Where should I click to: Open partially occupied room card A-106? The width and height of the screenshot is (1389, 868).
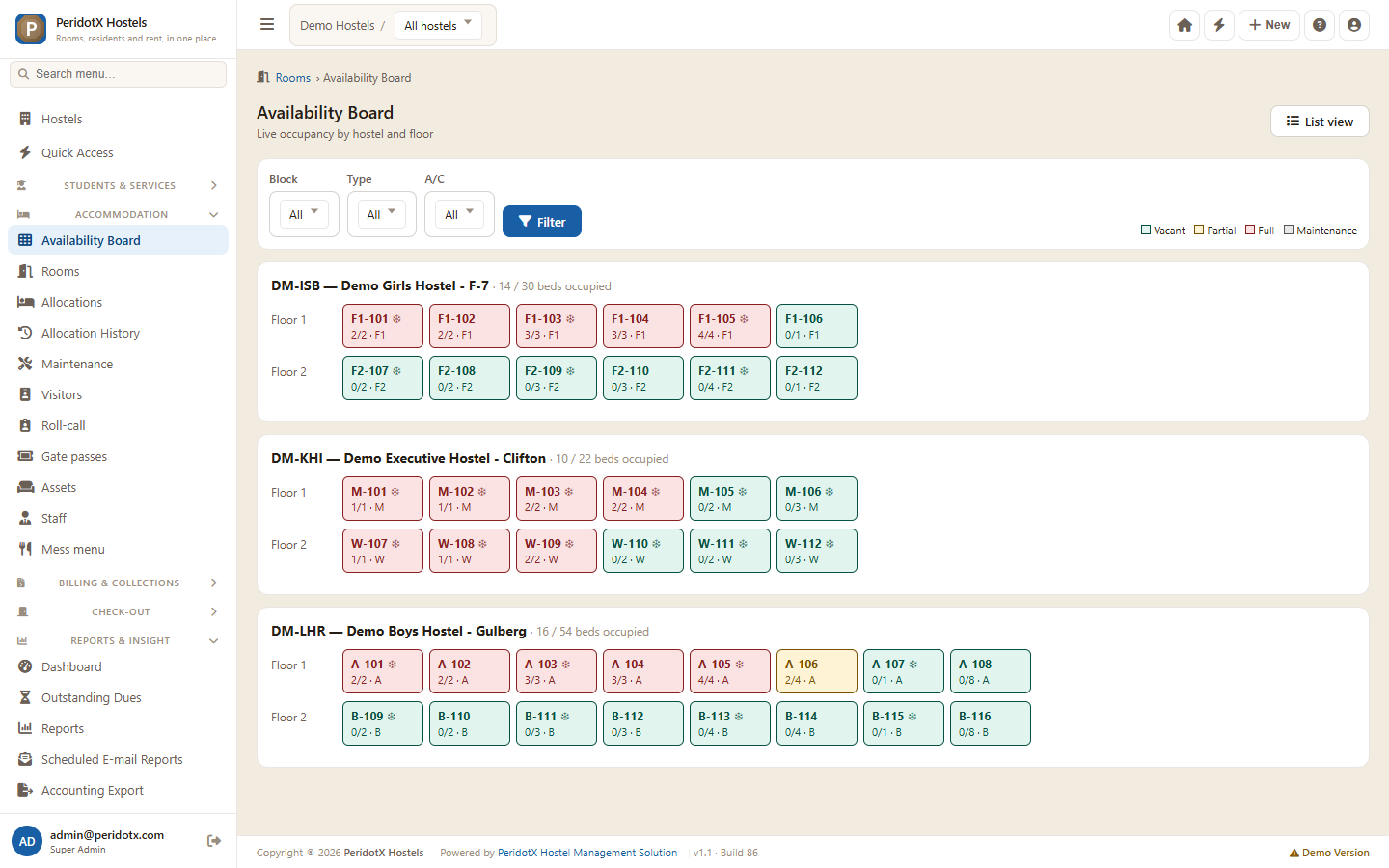pyautogui.click(x=817, y=671)
